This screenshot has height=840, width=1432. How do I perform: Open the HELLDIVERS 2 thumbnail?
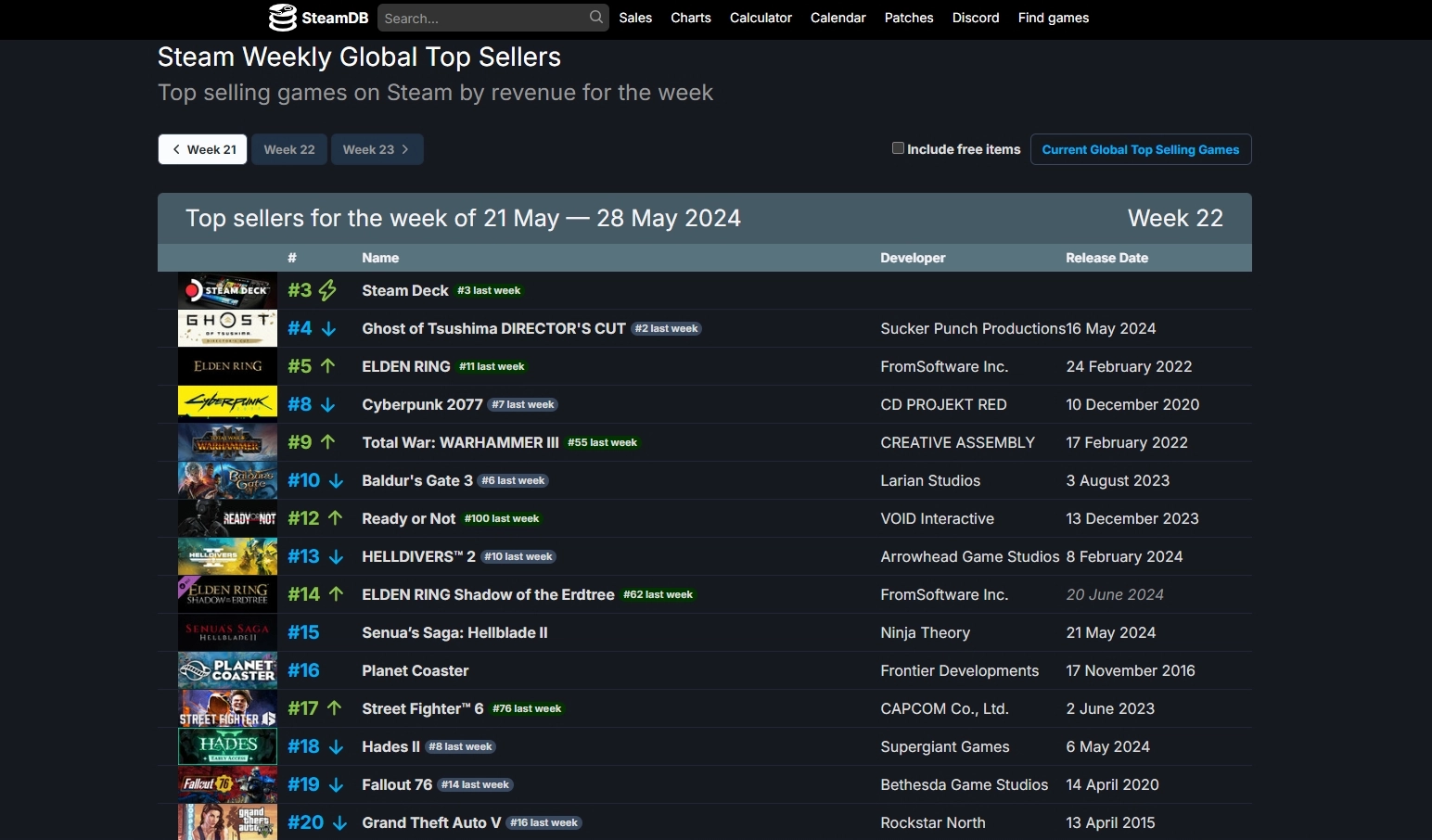click(x=227, y=556)
